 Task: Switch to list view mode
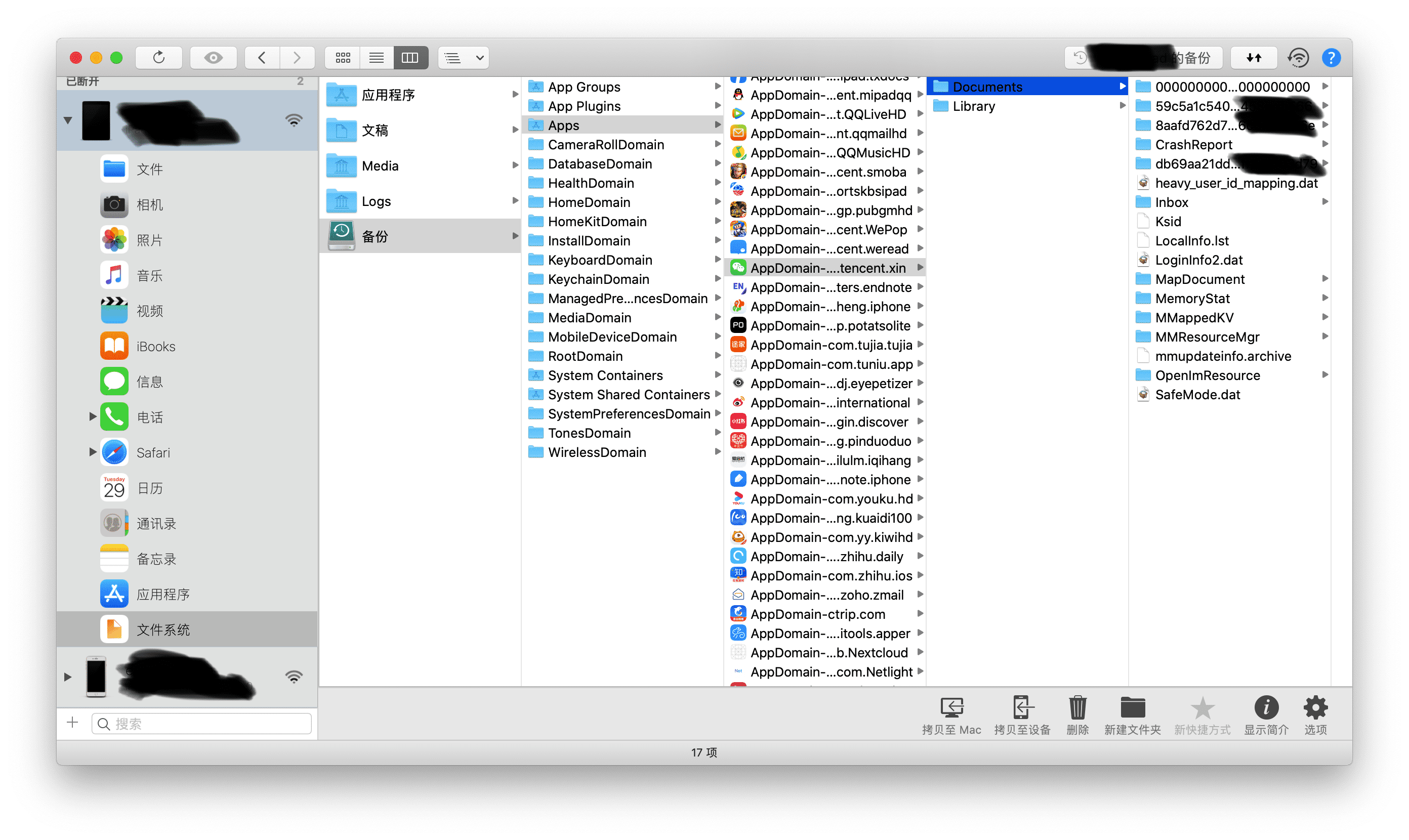377,57
